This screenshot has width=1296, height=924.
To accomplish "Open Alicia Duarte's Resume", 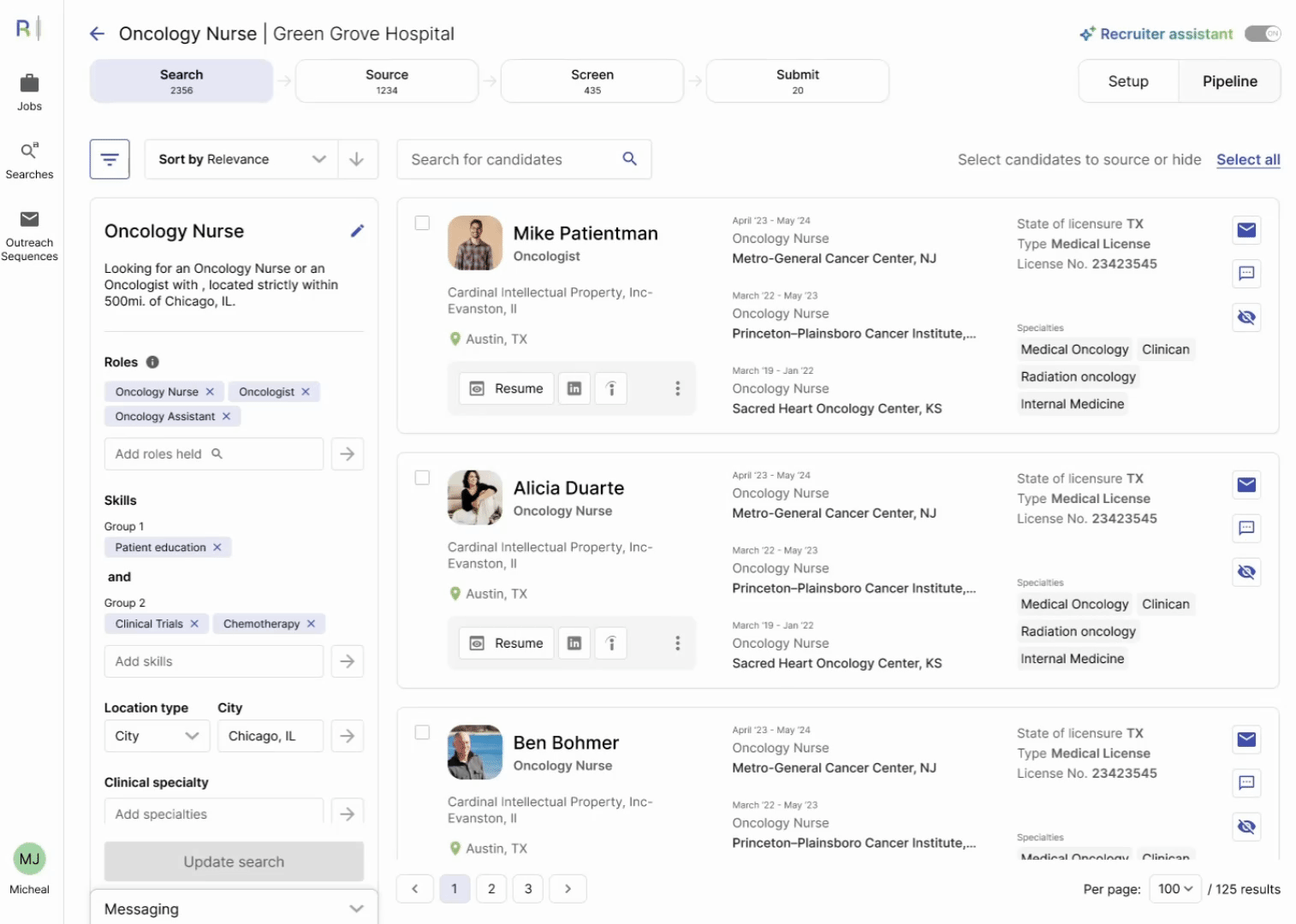I will click(507, 643).
